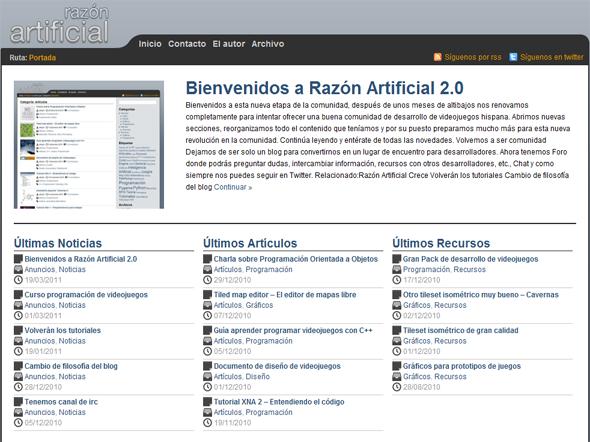
Task: Open the Archivo menu item
Action: [268, 44]
